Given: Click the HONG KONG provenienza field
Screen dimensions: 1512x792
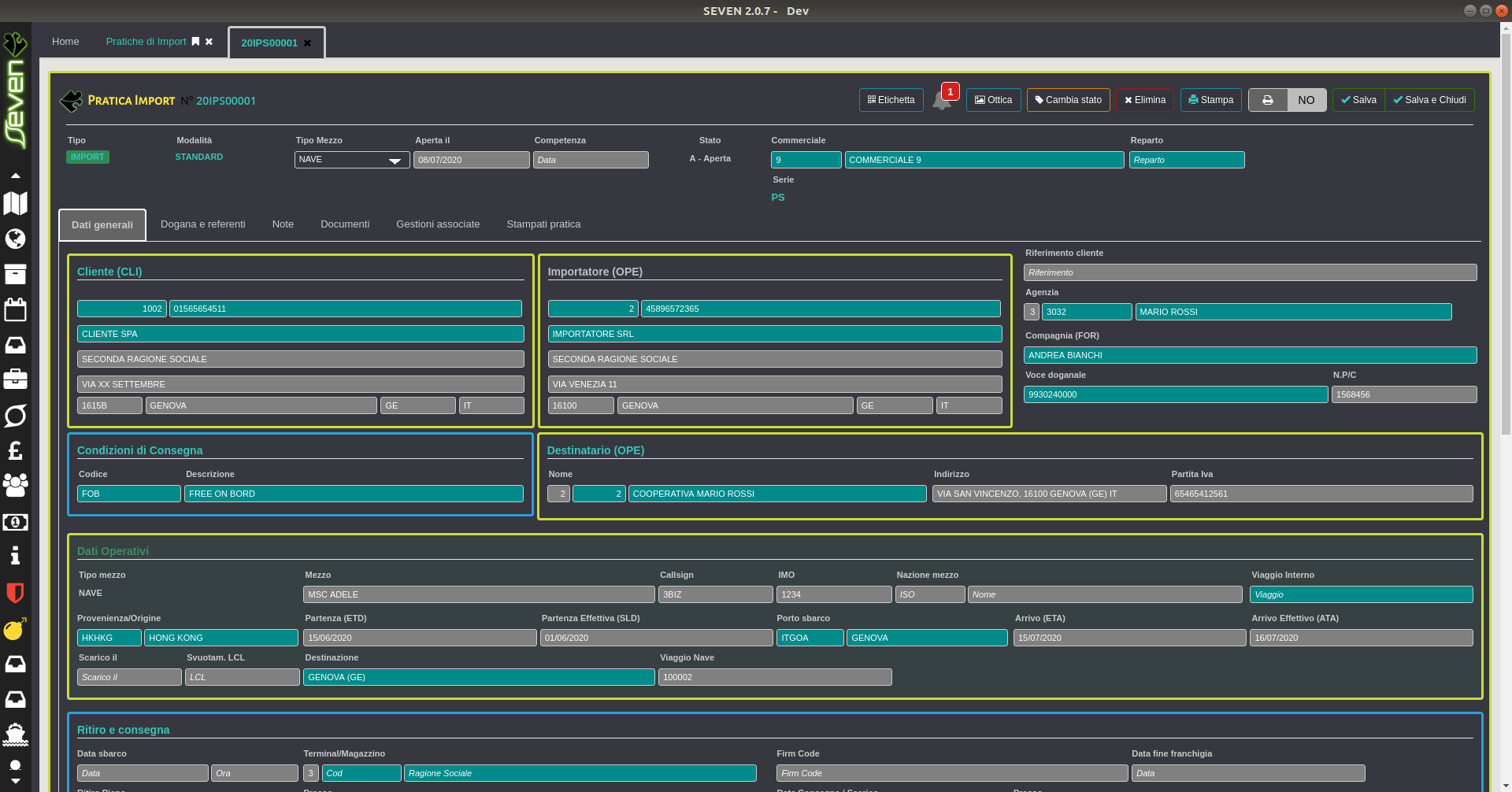Looking at the screenshot, I should [221, 638].
